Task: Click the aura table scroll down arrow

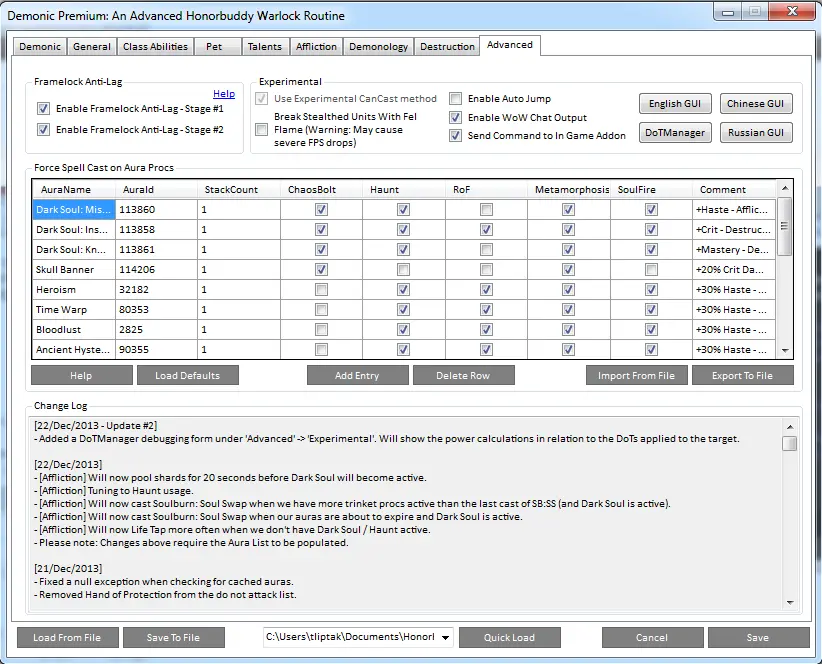Action: click(785, 351)
